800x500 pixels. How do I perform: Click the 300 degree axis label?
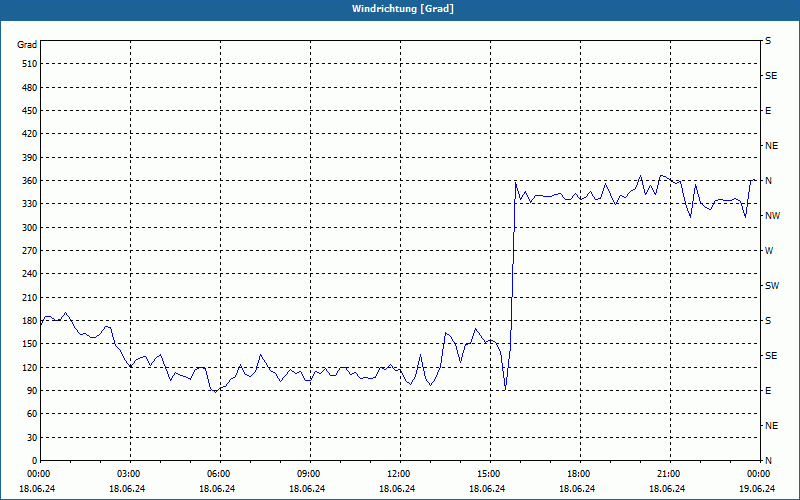tap(30, 228)
